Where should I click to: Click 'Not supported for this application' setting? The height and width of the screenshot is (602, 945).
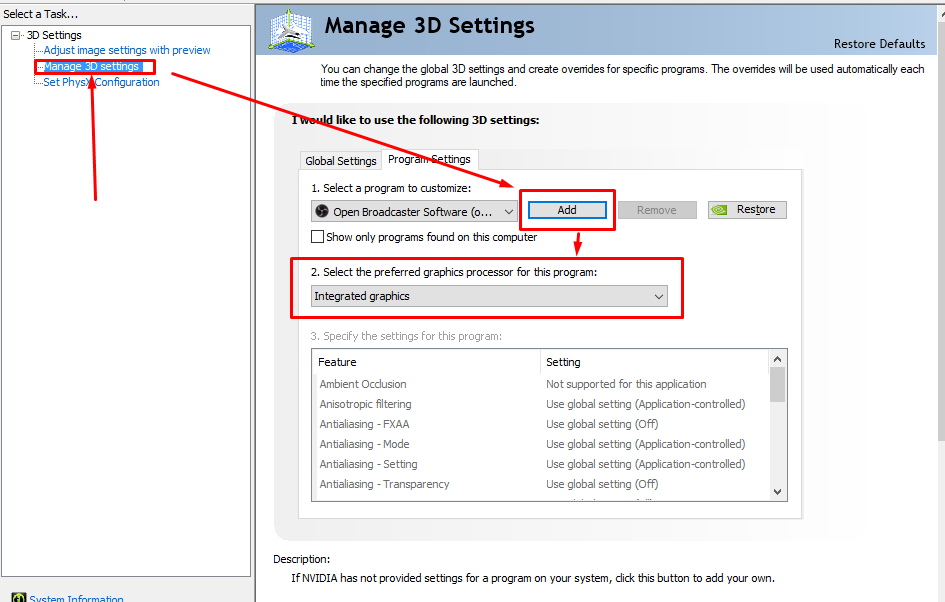click(626, 384)
